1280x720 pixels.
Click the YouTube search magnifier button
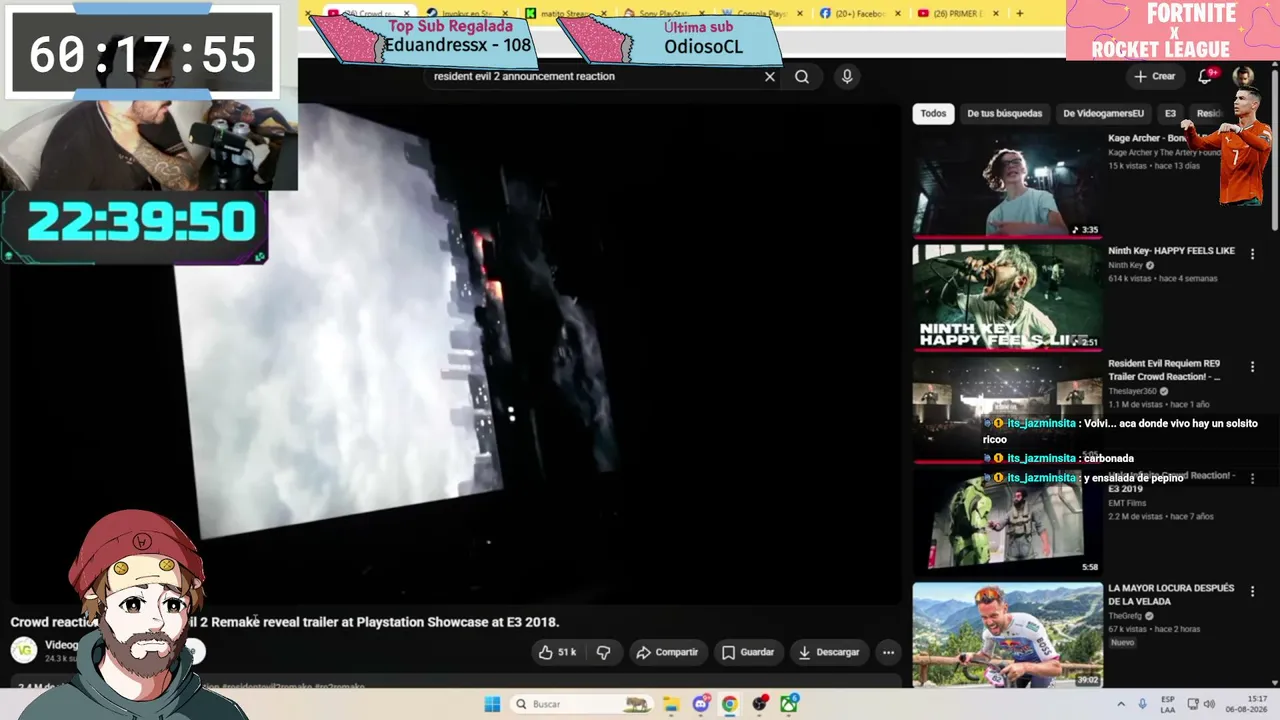(x=802, y=76)
